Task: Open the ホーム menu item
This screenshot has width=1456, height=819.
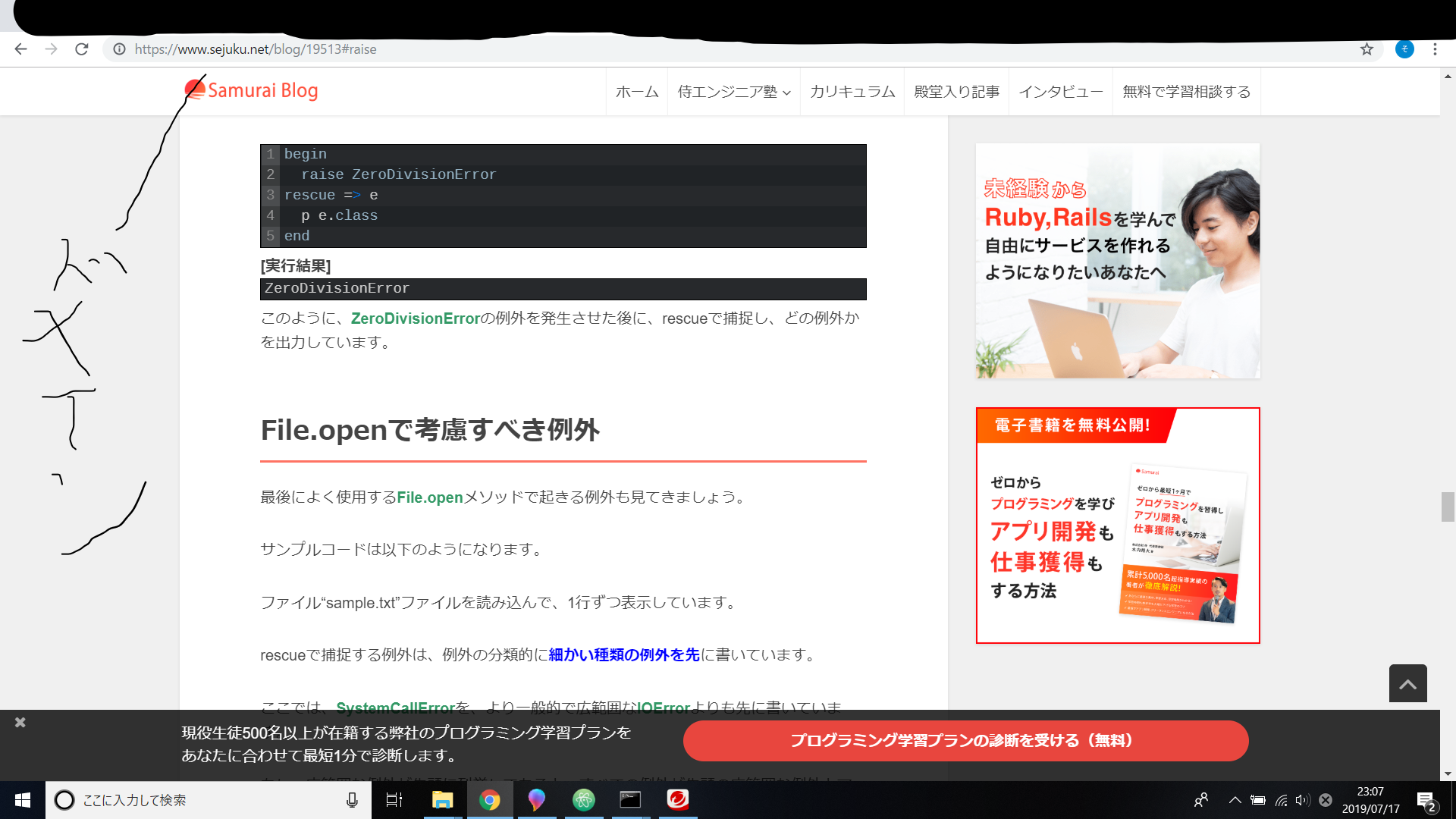Action: [637, 92]
